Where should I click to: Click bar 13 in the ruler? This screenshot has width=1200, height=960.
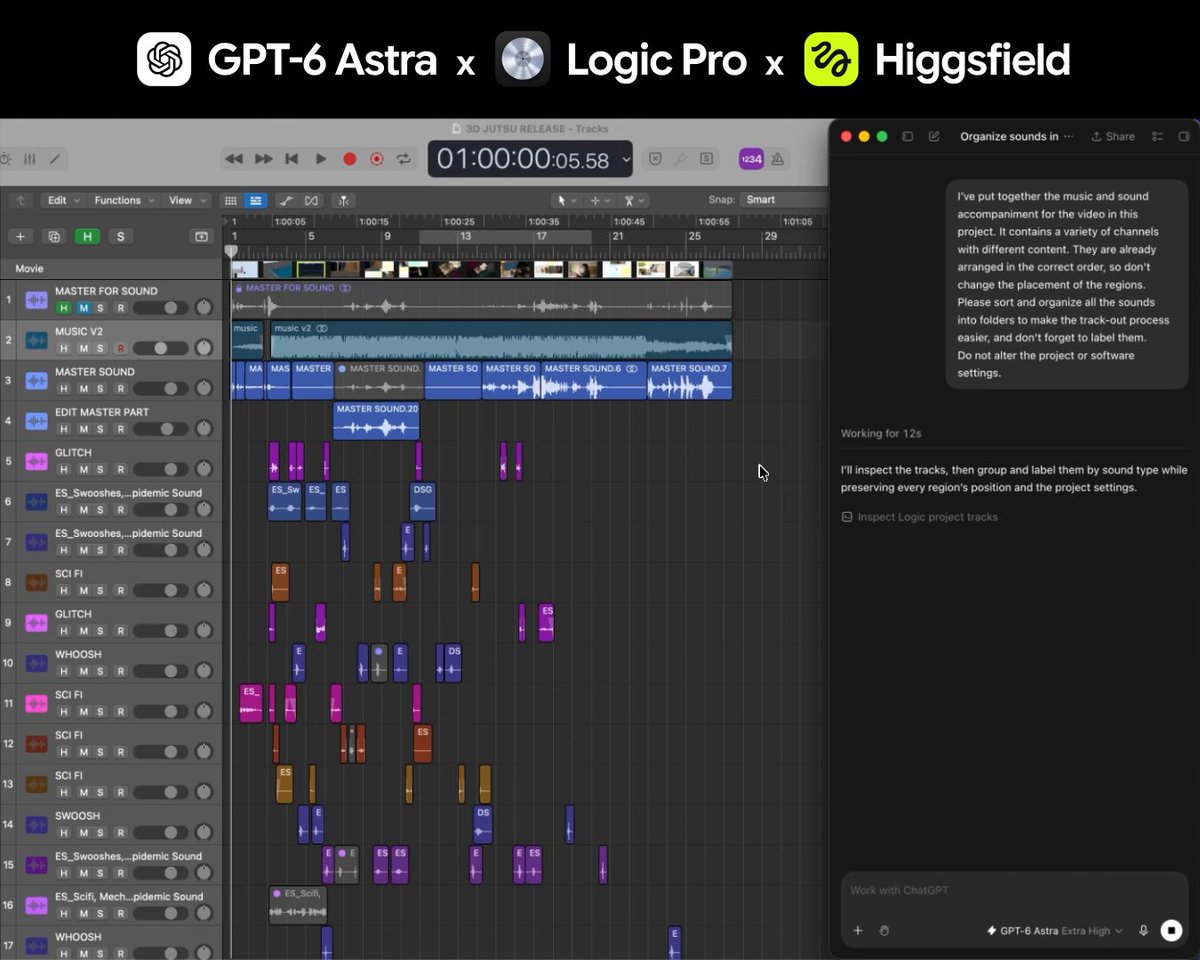(x=465, y=237)
